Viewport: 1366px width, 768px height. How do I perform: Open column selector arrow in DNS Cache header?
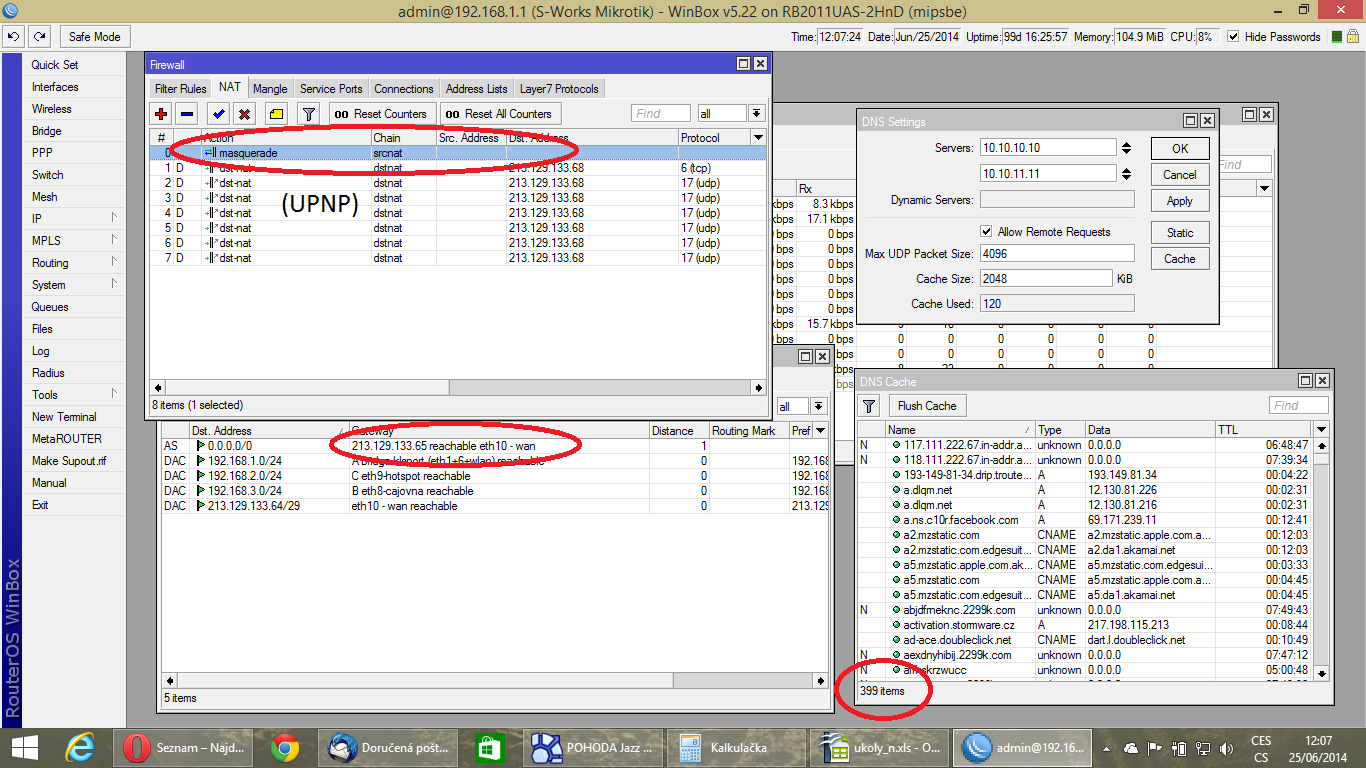click(x=1321, y=430)
